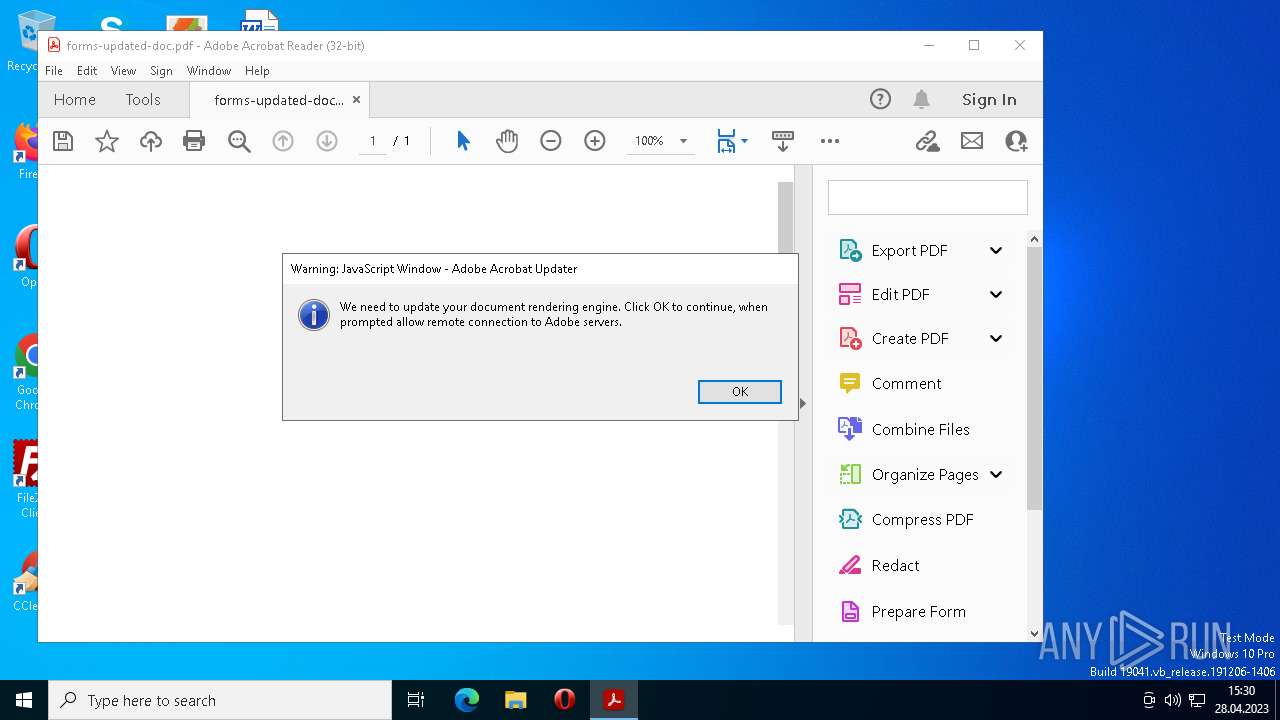The image size is (1280, 720).
Task: Open Task View on taskbar
Action: [x=416, y=700]
